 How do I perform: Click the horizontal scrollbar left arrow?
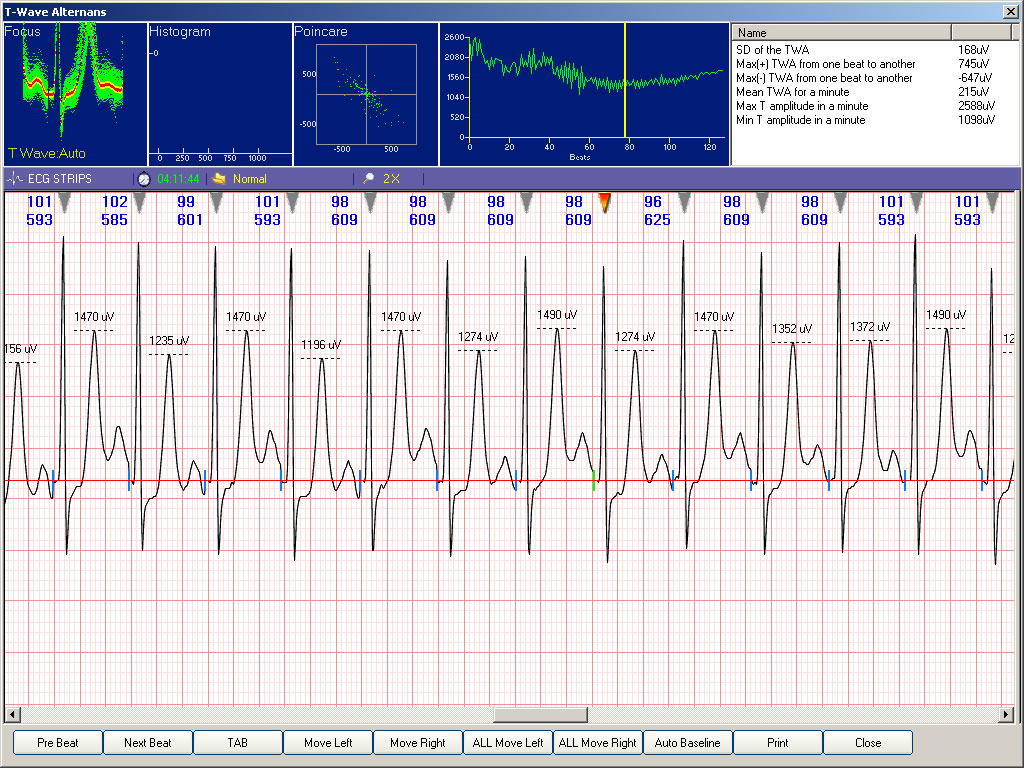[x=12, y=715]
